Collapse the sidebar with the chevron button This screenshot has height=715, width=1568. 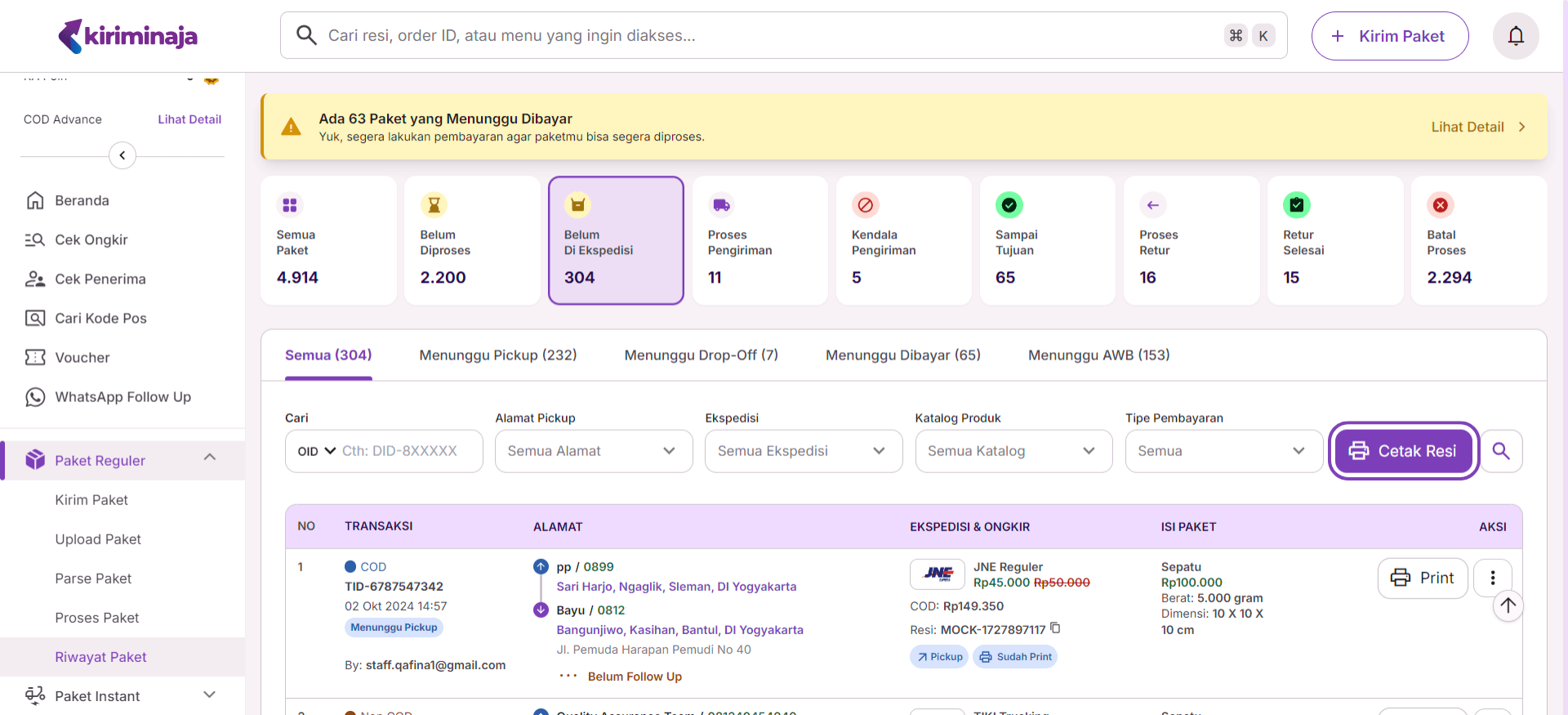click(x=122, y=155)
